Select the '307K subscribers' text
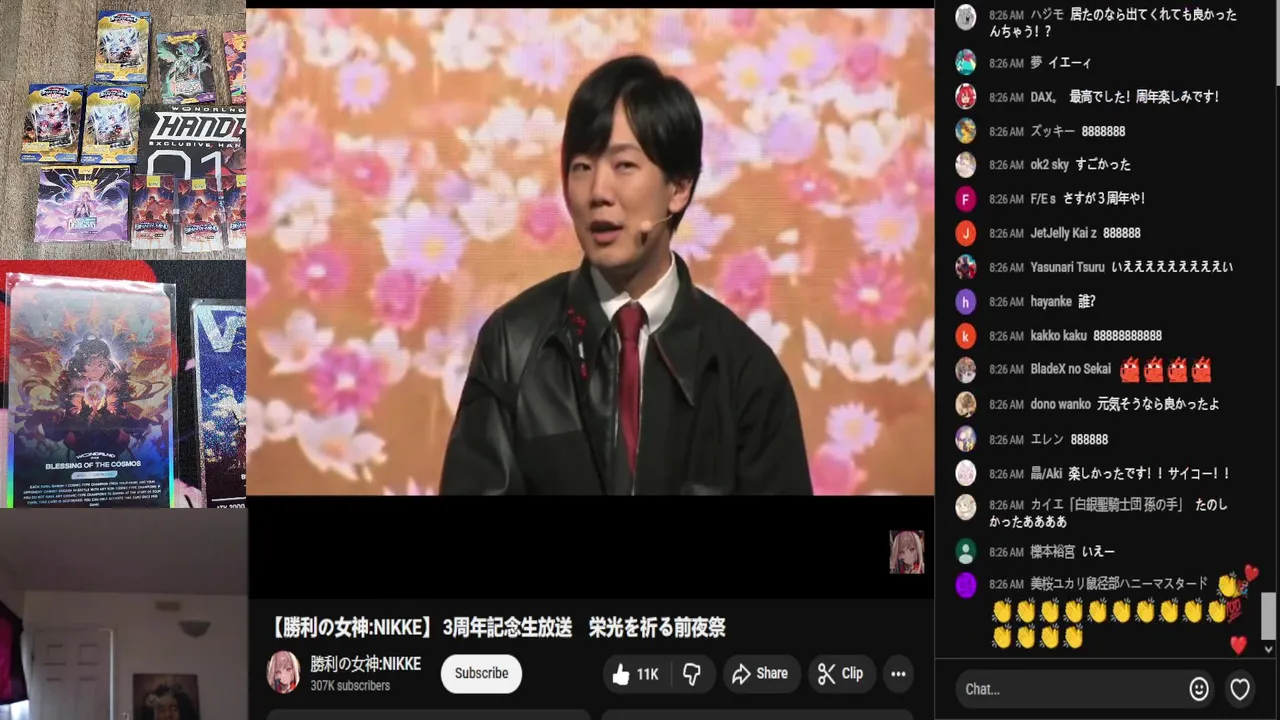Image resolution: width=1280 pixels, height=720 pixels. 350,686
